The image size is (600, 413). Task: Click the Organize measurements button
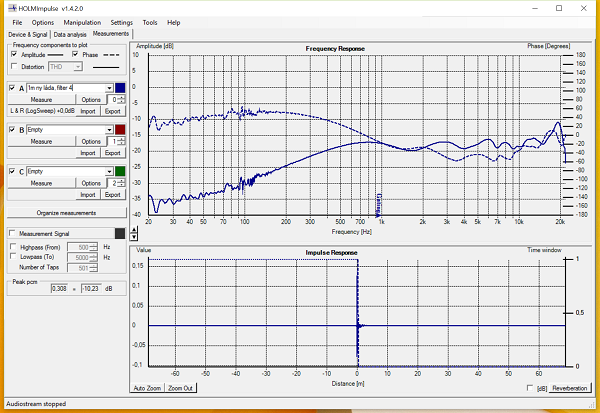(x=67, y=213)
